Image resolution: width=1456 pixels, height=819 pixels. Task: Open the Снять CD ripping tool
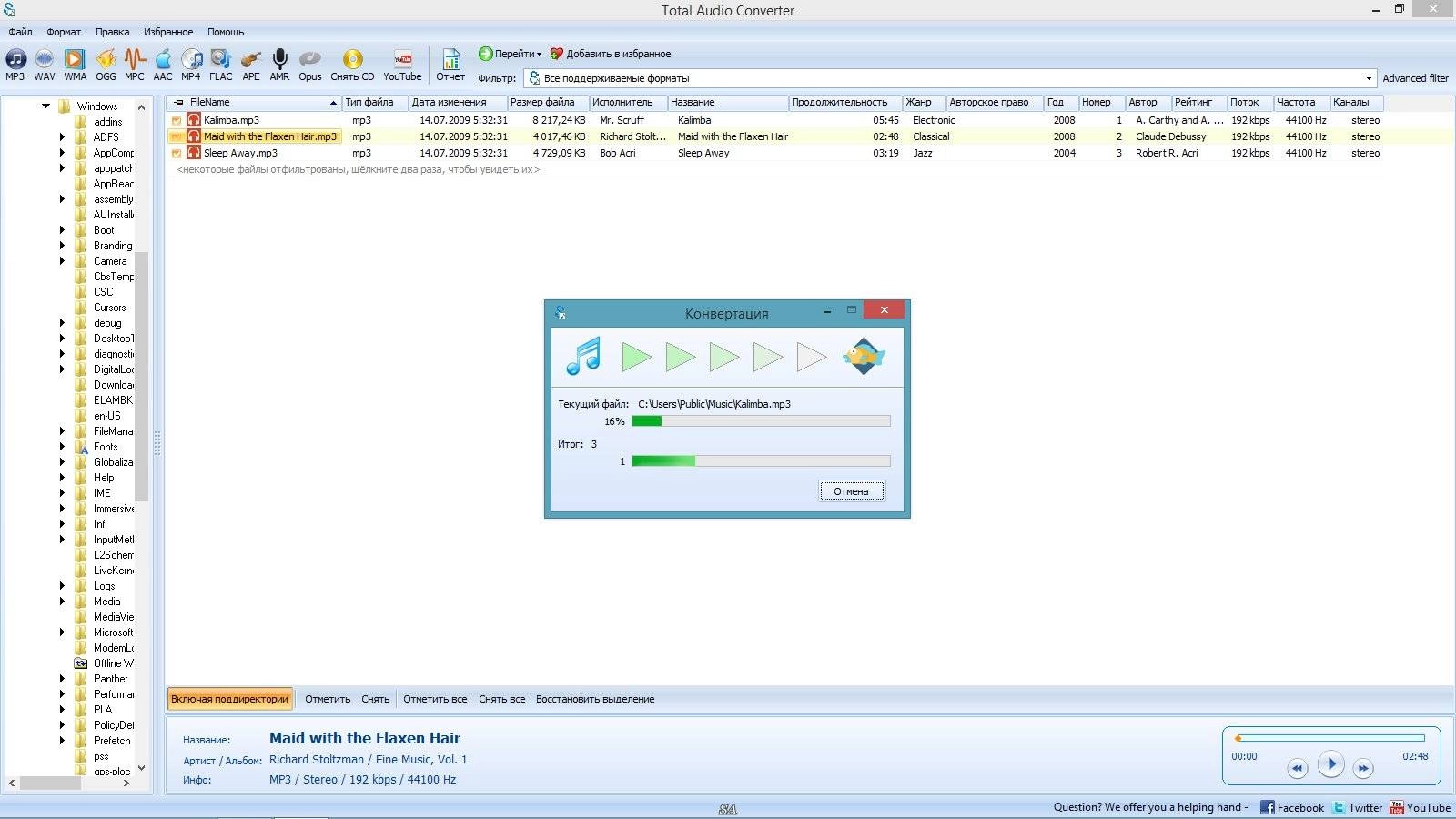[352, 65]
